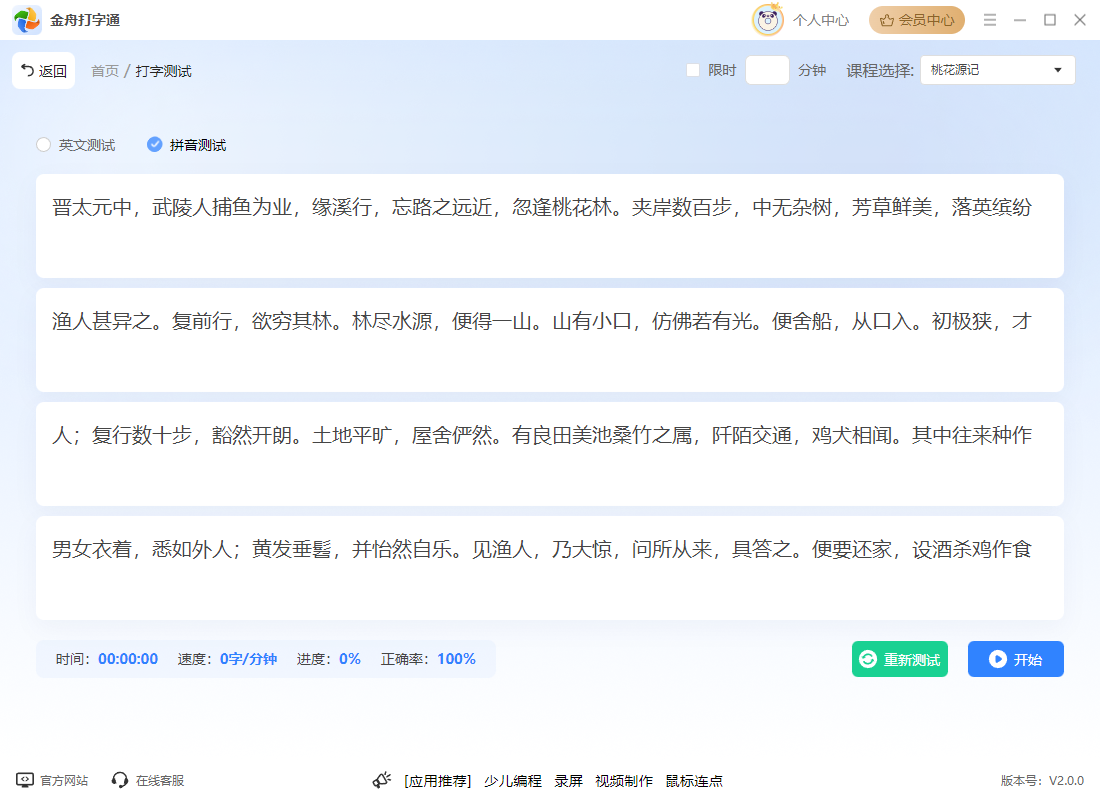Click the dropdown arrow of course selector
1100x800 pixels.
(x=1058, y=70)
